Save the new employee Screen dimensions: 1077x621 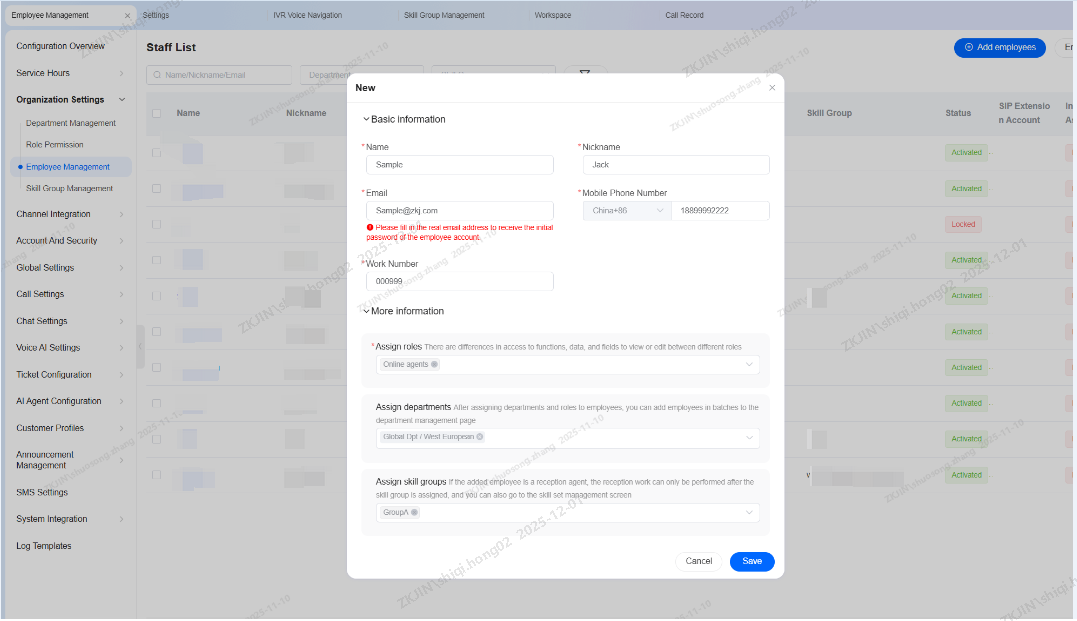click(751, 561)
